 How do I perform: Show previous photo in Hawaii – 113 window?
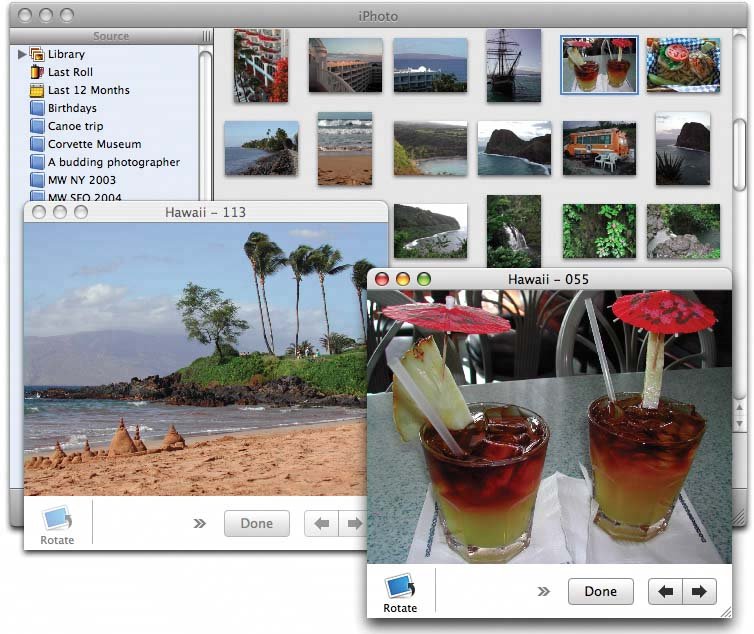click(322, 523)
